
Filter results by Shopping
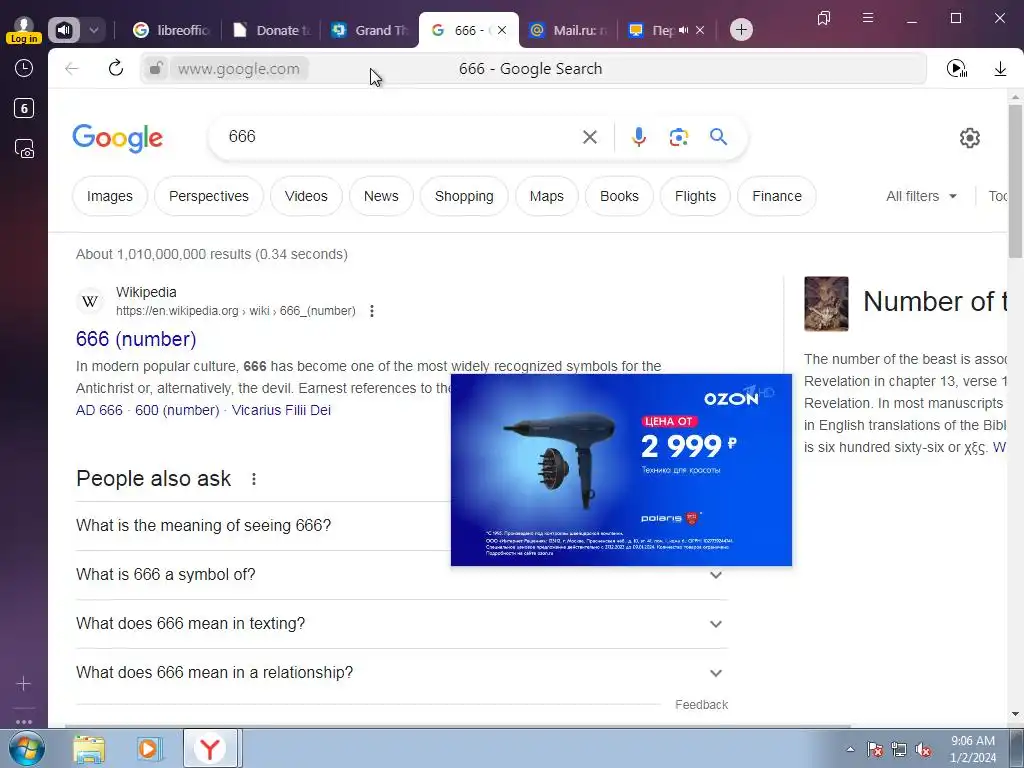pyautogui.click(x=464, y=196)
